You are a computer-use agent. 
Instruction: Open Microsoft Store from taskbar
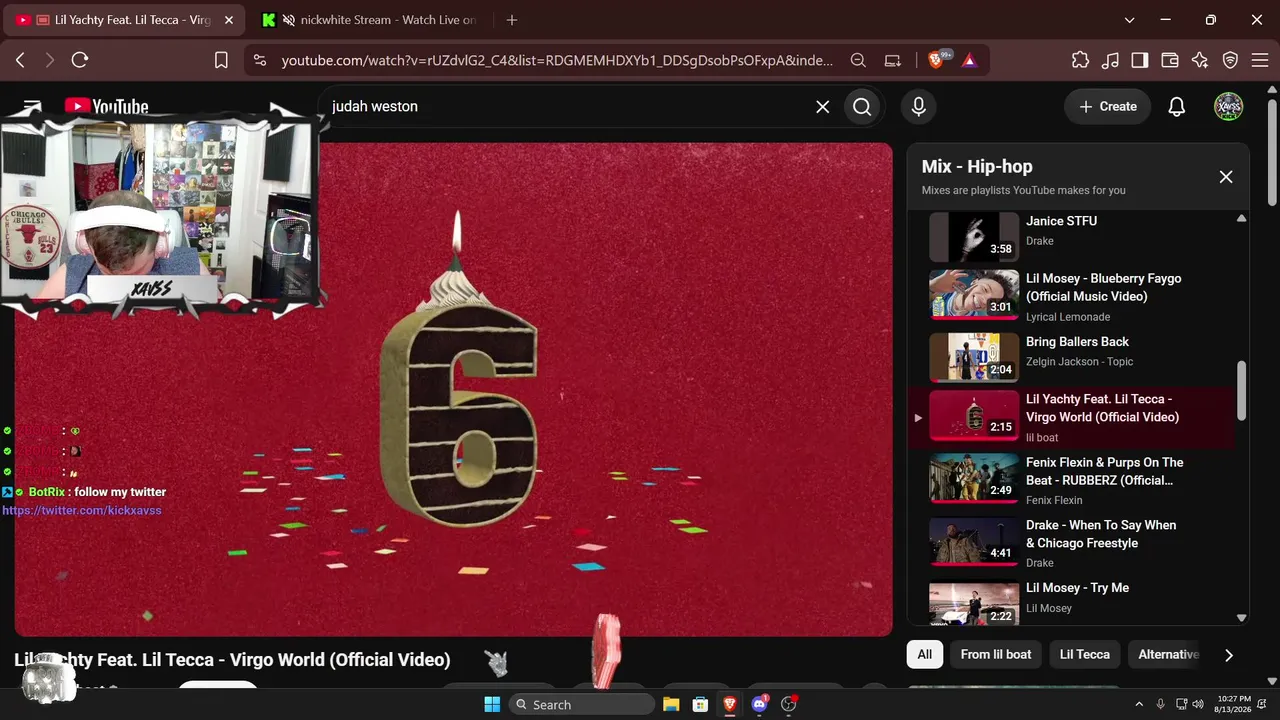click(x=700, y=704)
